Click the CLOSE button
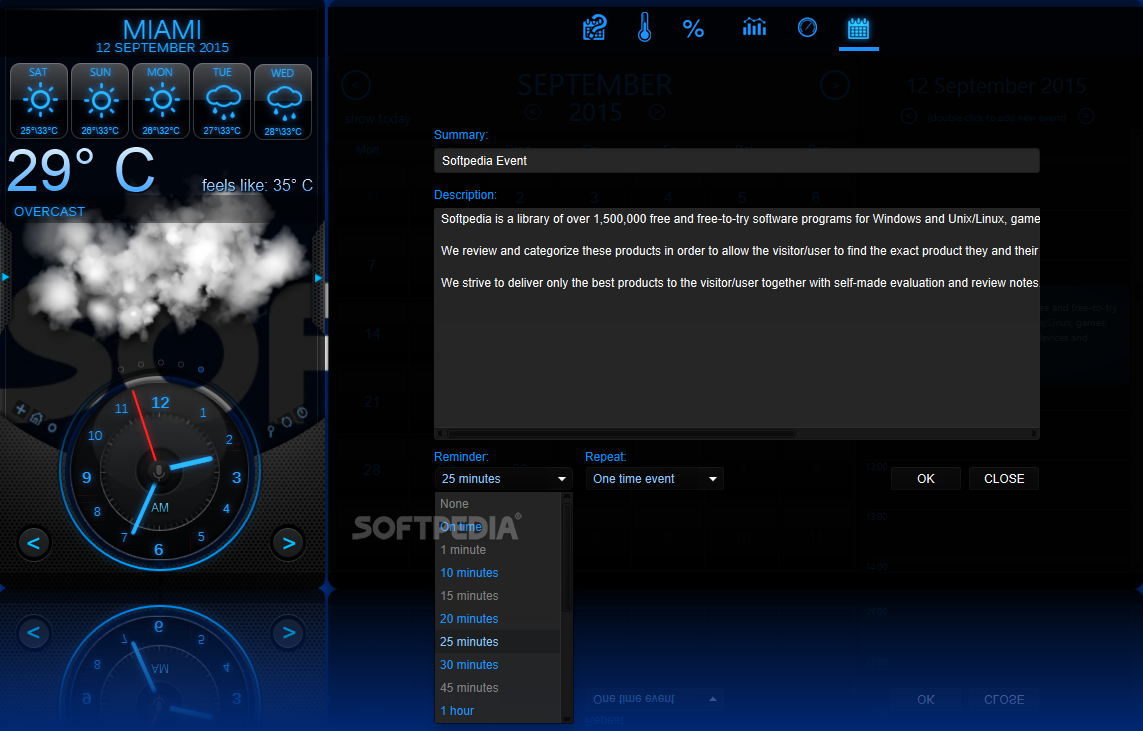1143x731 pixels. pos(1004,479)
